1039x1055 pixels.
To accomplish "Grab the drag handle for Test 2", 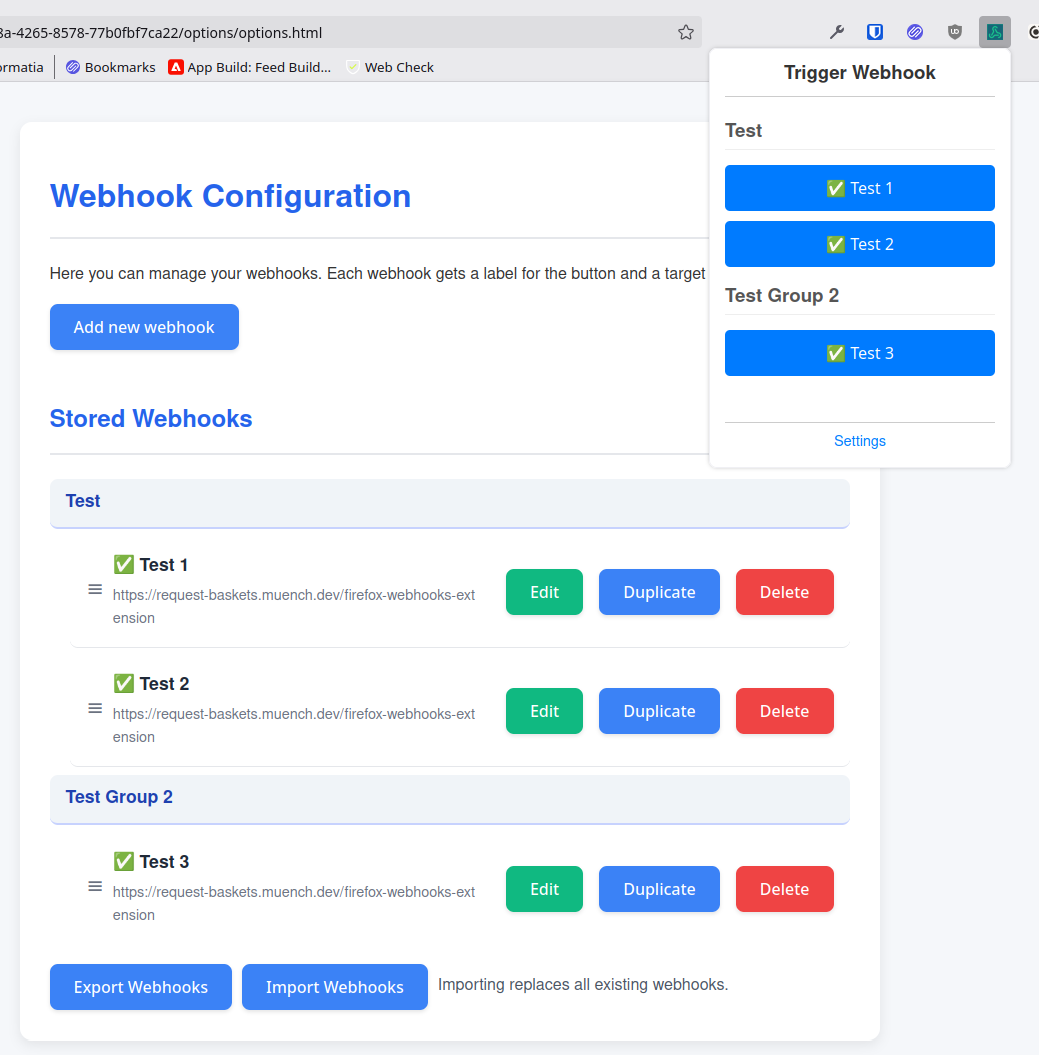I will [x=96, y=708].
